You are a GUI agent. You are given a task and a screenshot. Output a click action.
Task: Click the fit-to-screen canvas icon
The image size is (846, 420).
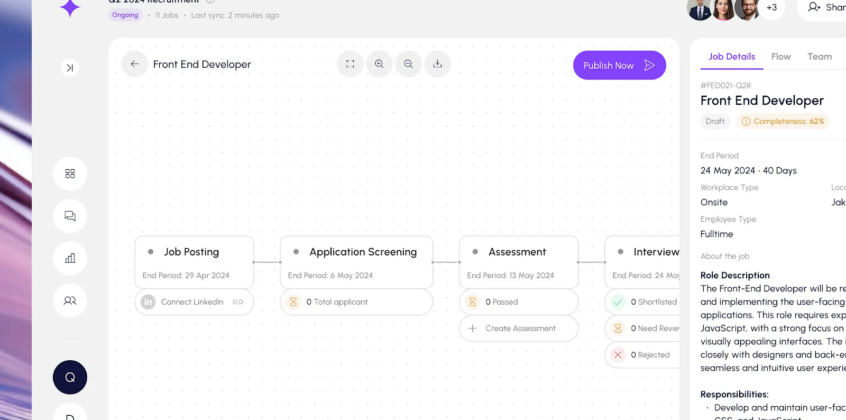coord(350,64)
